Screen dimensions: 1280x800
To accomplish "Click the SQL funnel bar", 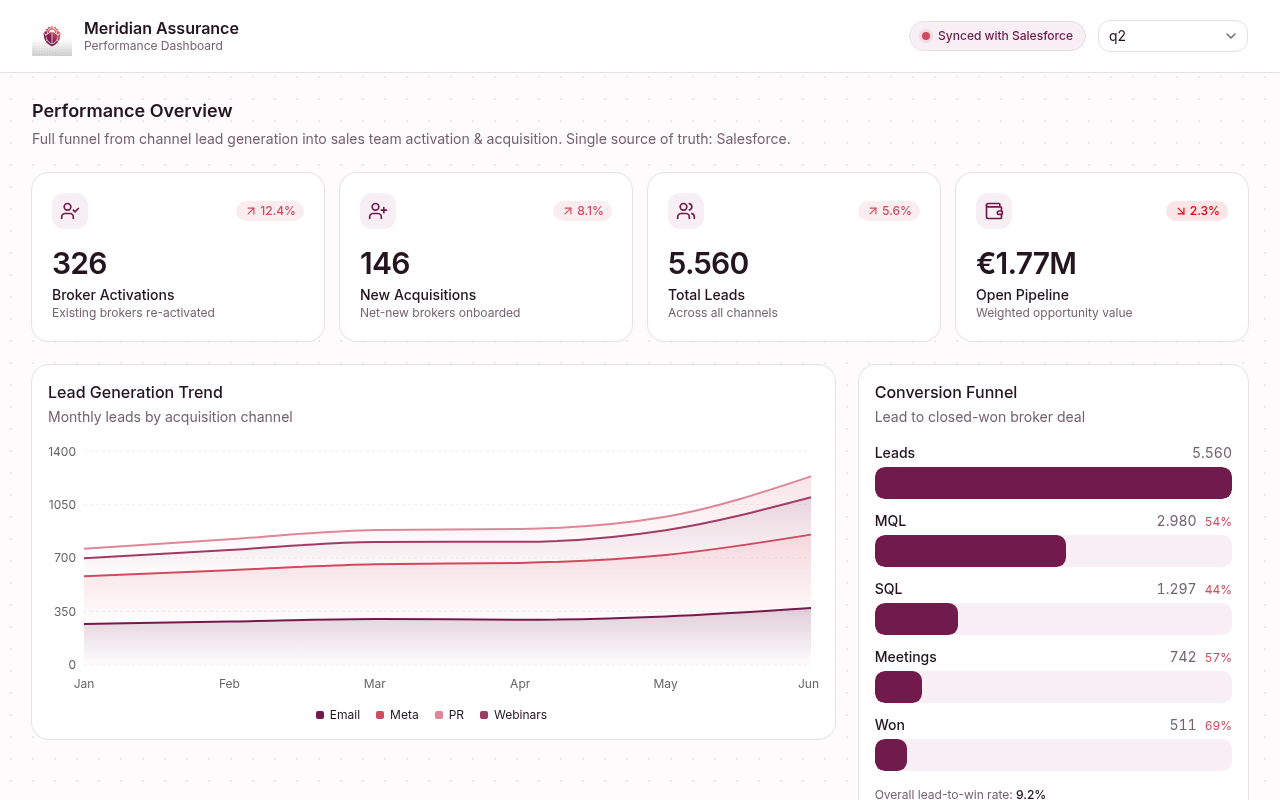I will click(x=916, y=619).
